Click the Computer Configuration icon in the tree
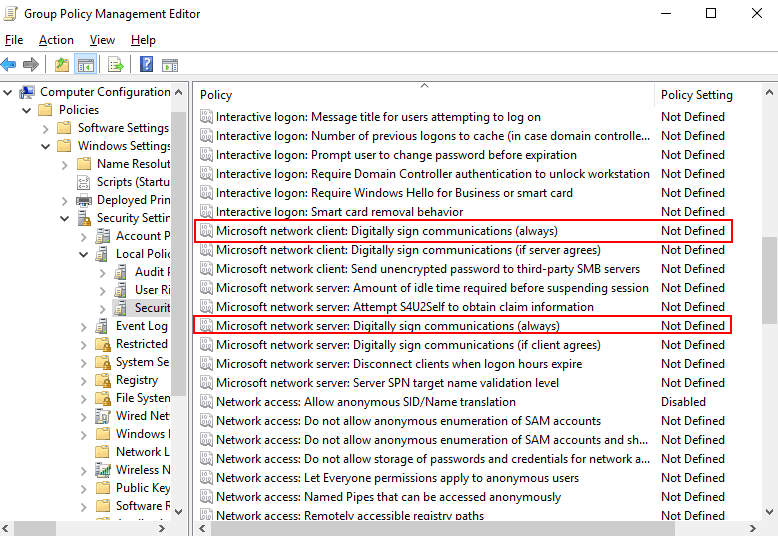Screen dimensions: 778x536 pyautogui.click(x=27, y=92)
